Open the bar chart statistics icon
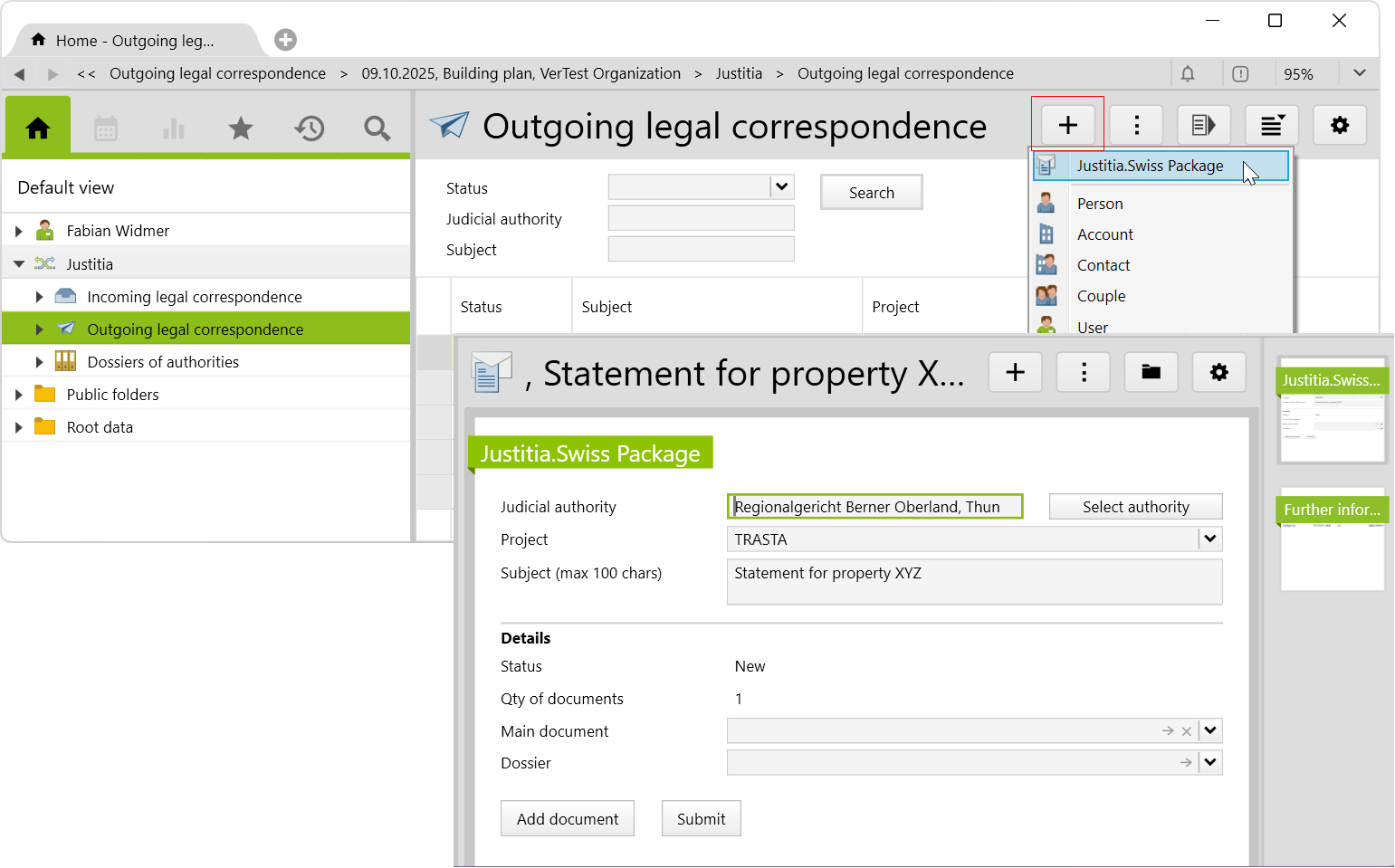Viewport: 1395px width, 868px height. coord(173,129)
